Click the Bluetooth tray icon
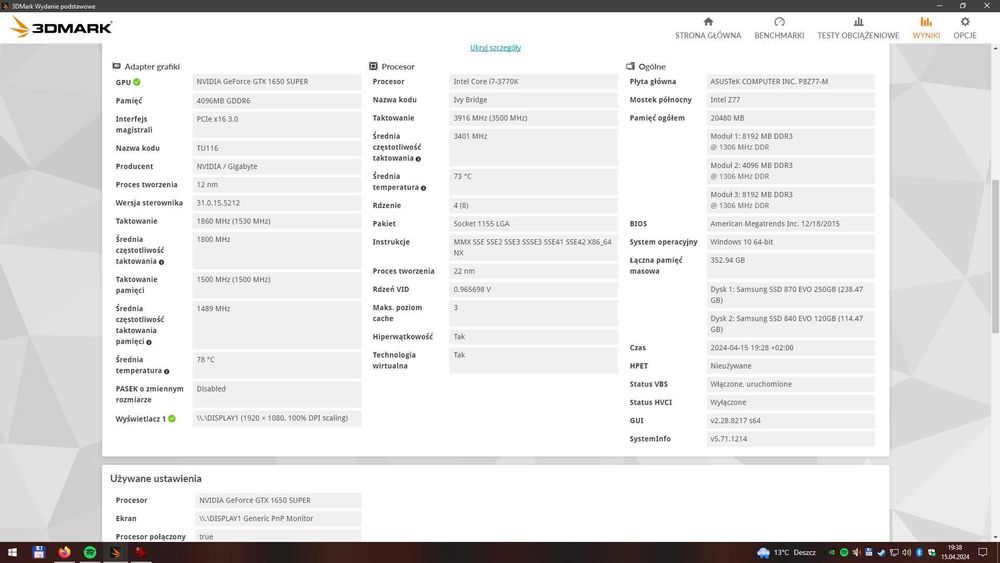Viewport: 1000px width, 563px height. 920,553
